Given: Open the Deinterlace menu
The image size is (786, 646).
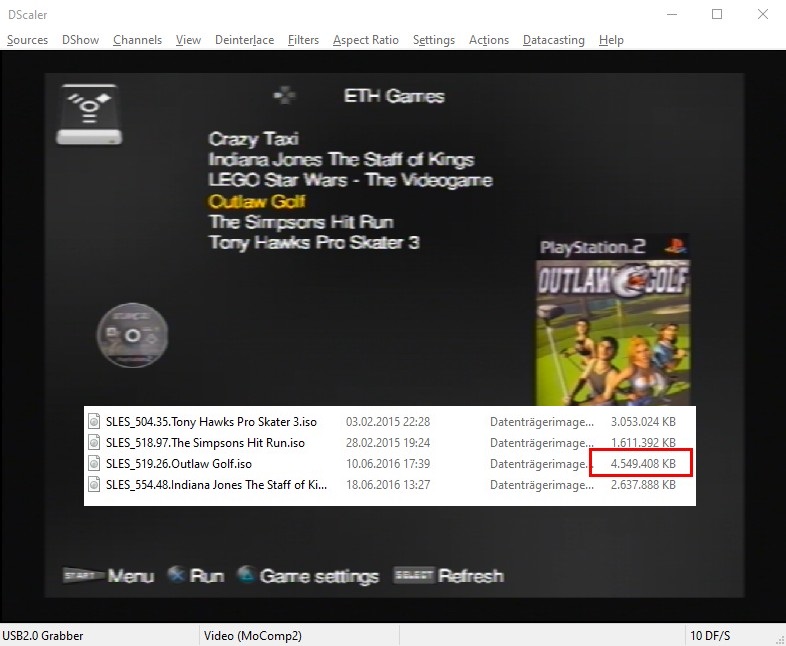Looking at the screenshot, I should [244, 40].
